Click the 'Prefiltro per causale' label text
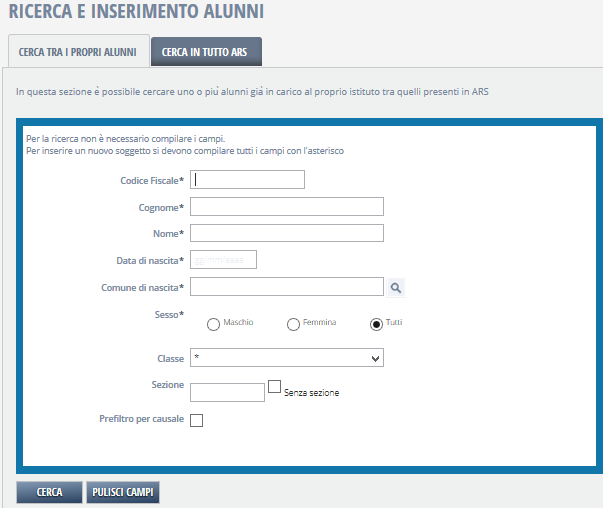Image resolution: width=603 pixels, height=508 pixels. (x=142, y=419)
